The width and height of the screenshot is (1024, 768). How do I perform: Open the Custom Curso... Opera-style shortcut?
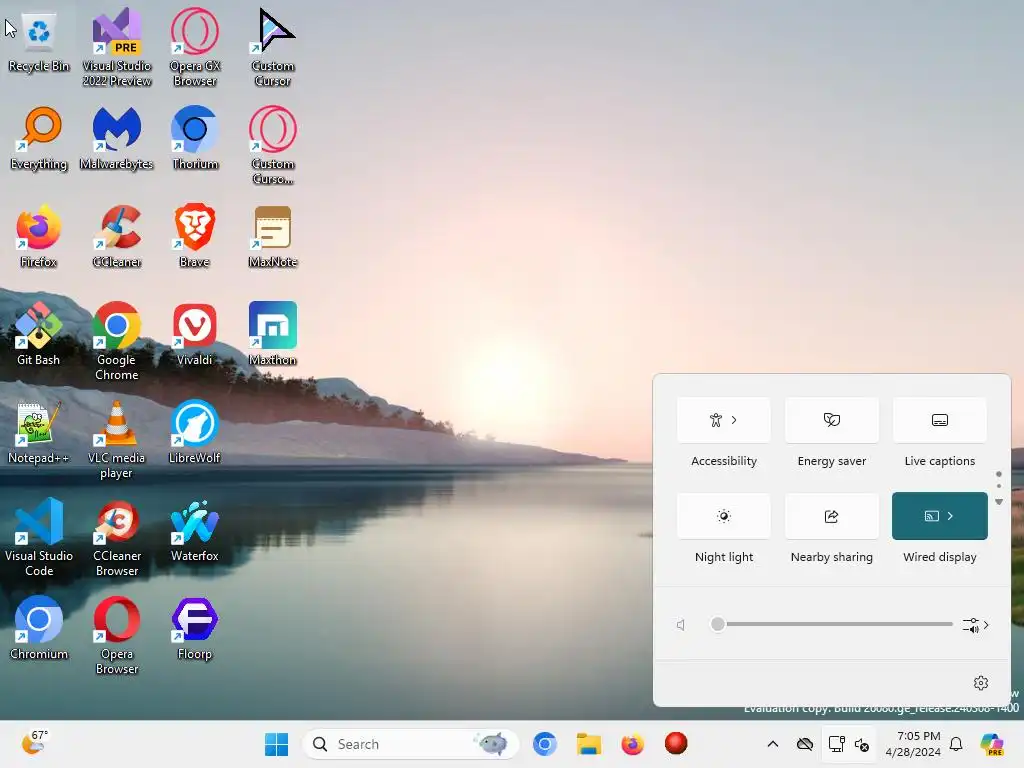(x=273, y=145)
